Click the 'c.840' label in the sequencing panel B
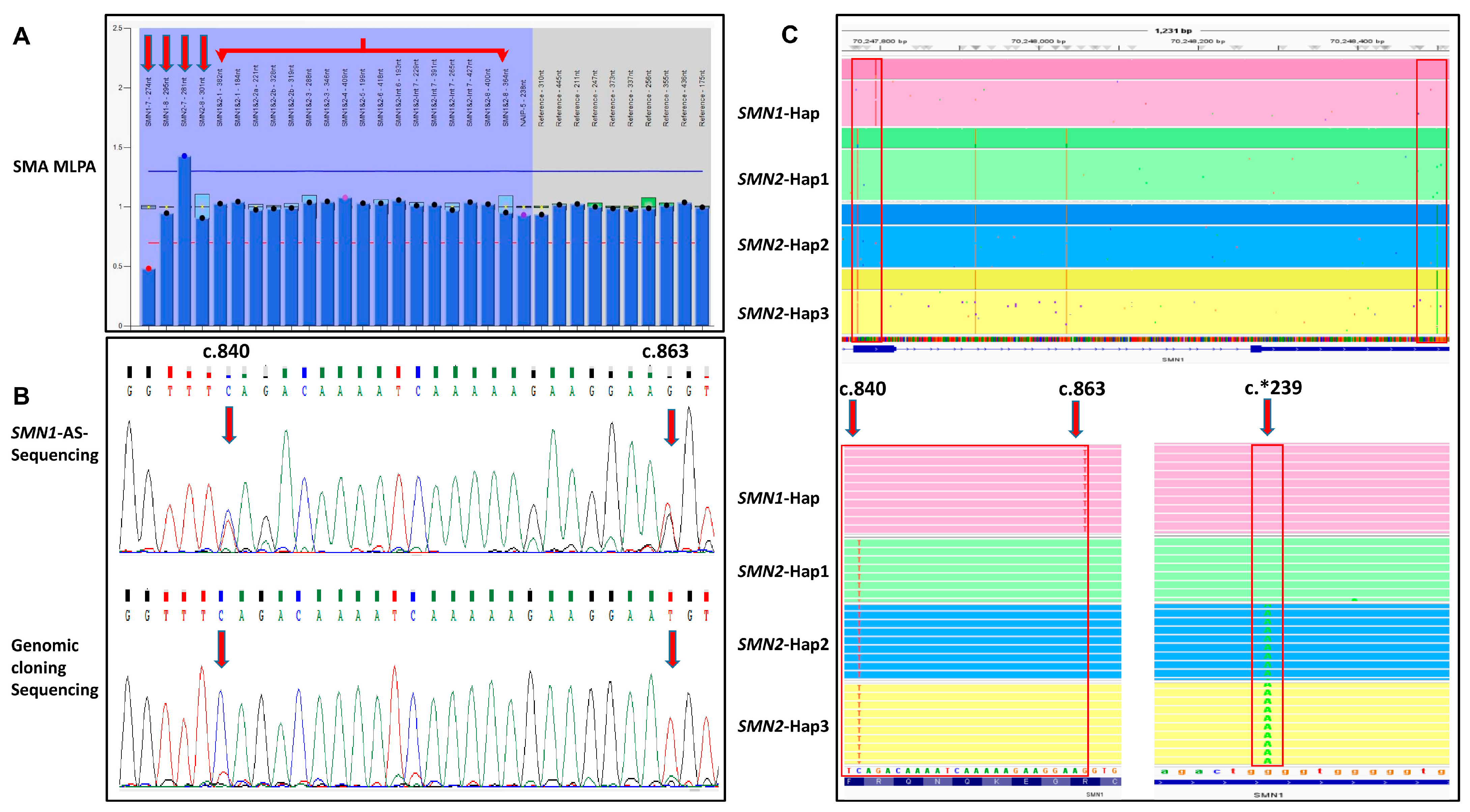Image resolution: width=1470 pixels, height=812 pixels. (x=226, y=351)
